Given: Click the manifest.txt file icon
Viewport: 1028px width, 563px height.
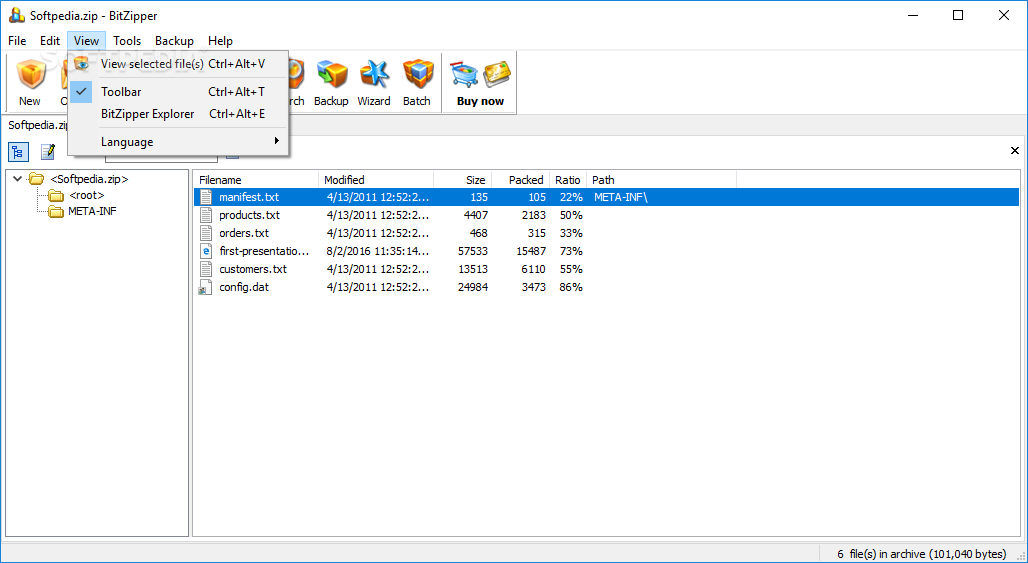Looking at the screenshot, I should tap(207, 197).
